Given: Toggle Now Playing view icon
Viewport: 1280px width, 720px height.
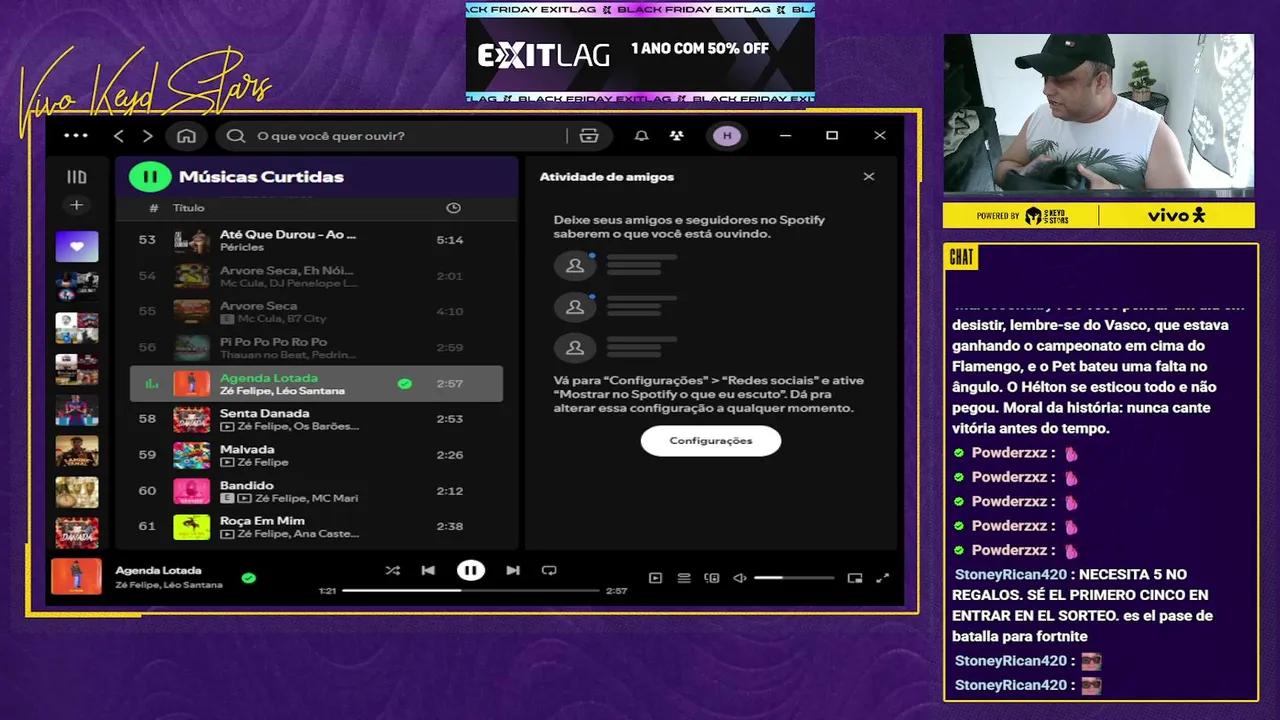Looking at the screenshot, I should point(655,578).
